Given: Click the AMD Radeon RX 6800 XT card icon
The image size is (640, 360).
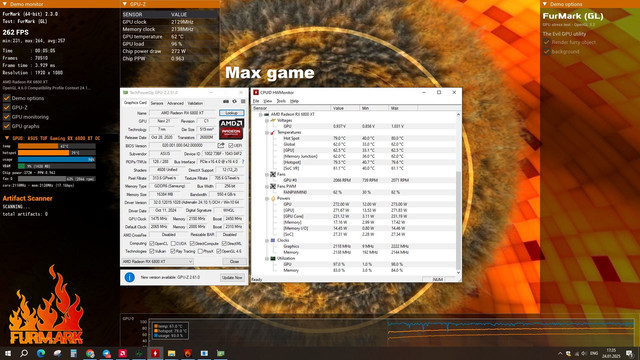Looking at the screenshot, I should 267,114.
